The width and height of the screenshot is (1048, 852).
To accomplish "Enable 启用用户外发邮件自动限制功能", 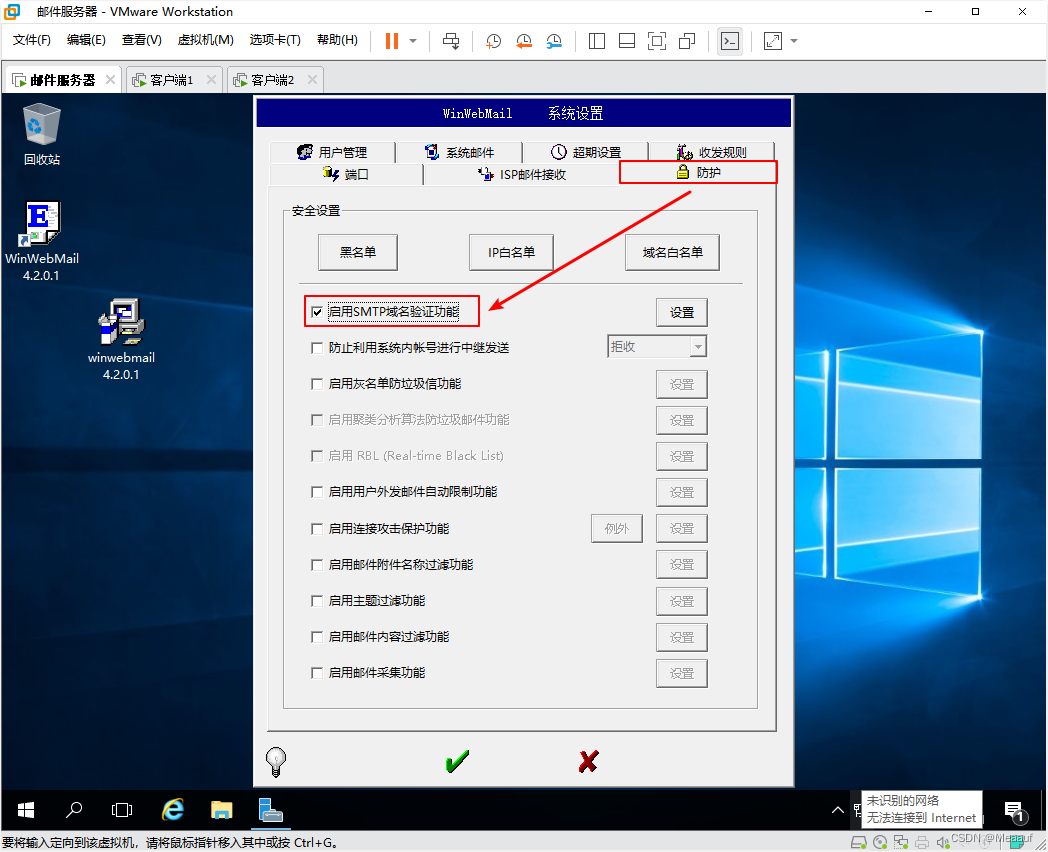I will pyautogui.click(x=317, y=492).
